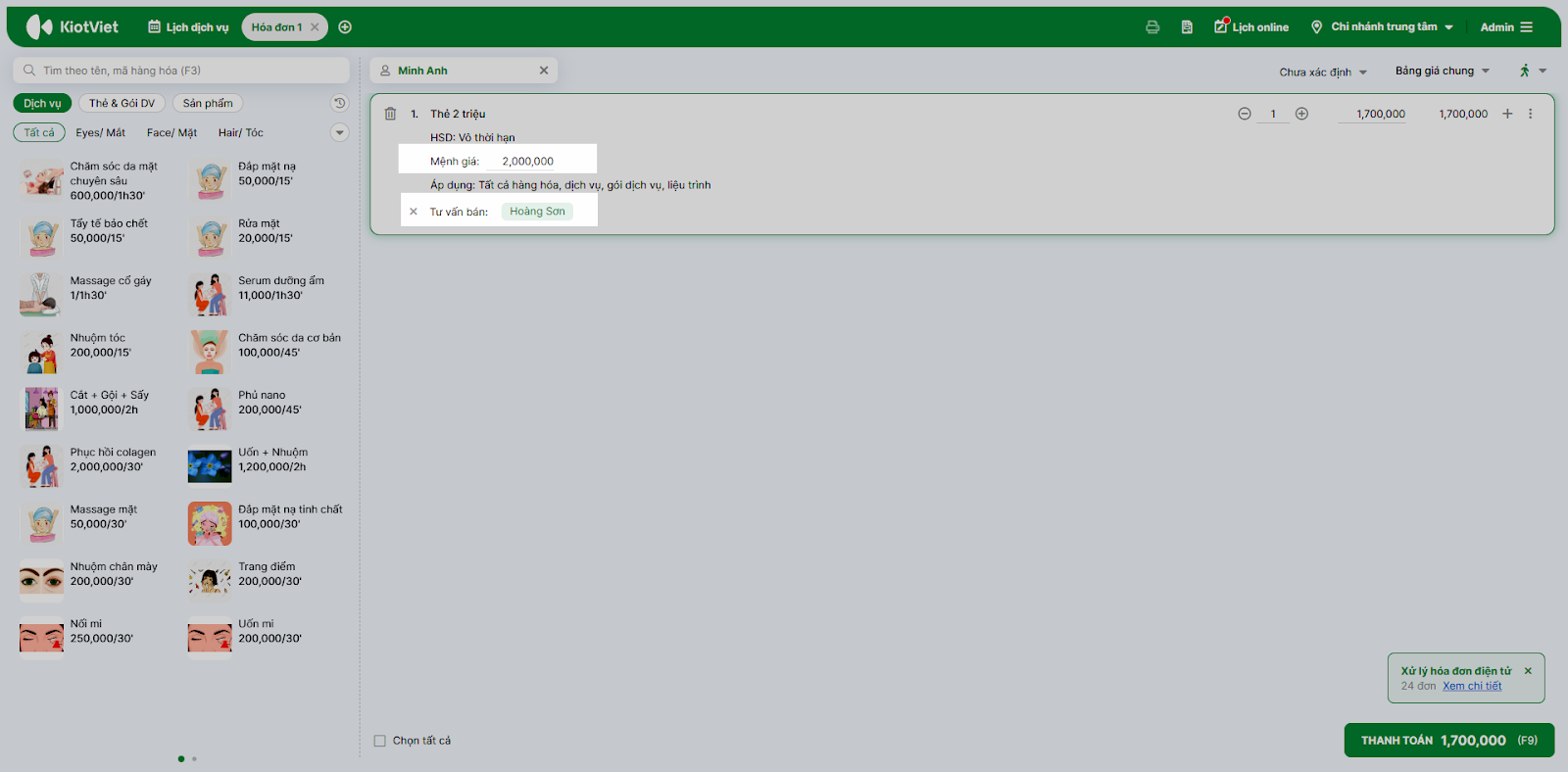Remove the Tư vấn bán consultant

click(x=414, y=212)
